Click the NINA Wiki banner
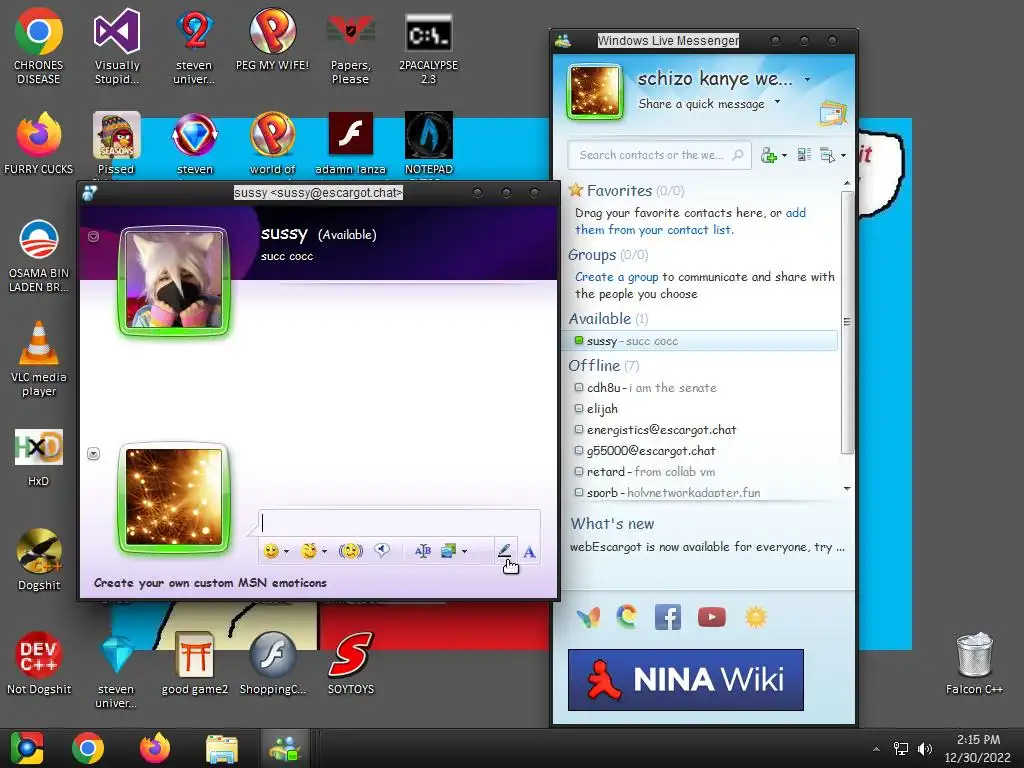Viewport: 1024px width, 768px height. click(686, 680)
